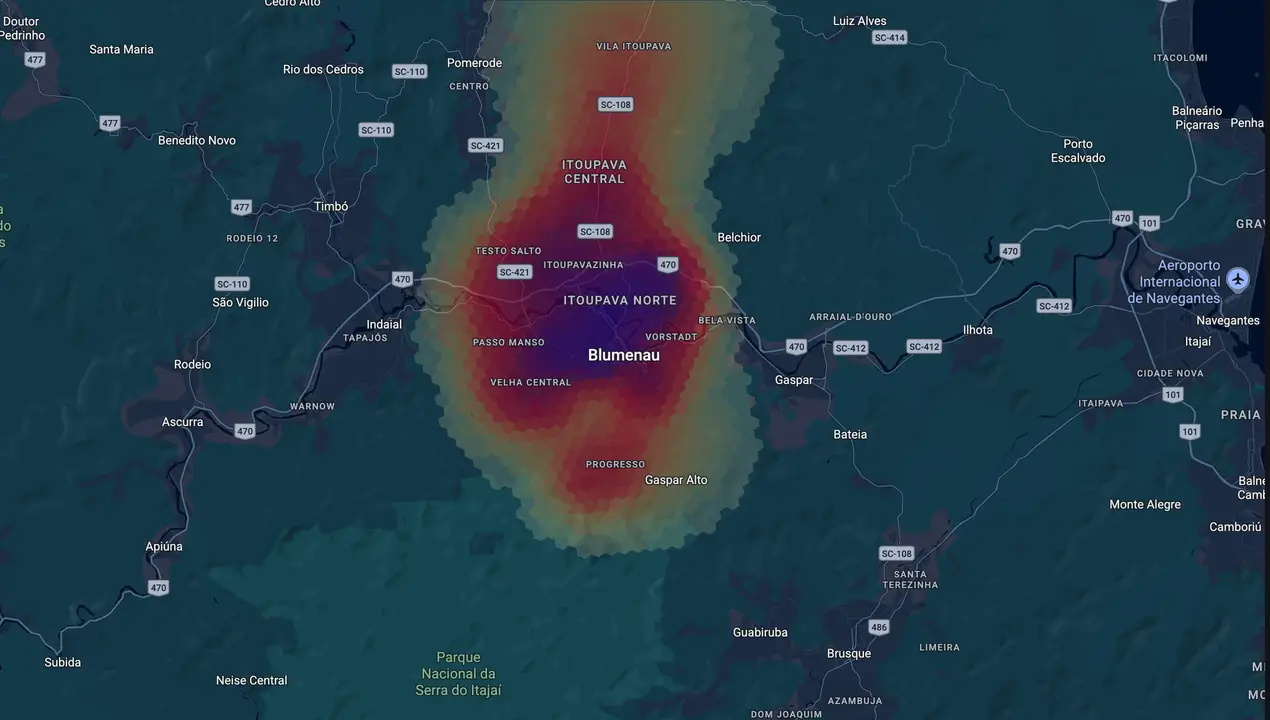Viewport: 1270px width, 720px height.
Task: Click the Penha label
Action: coord(1247,123)
